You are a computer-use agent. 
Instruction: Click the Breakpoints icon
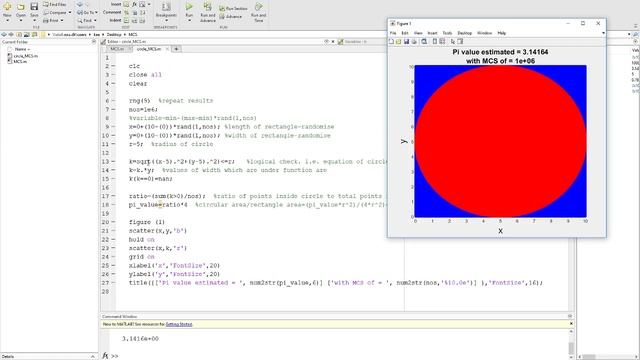(166, 7)
